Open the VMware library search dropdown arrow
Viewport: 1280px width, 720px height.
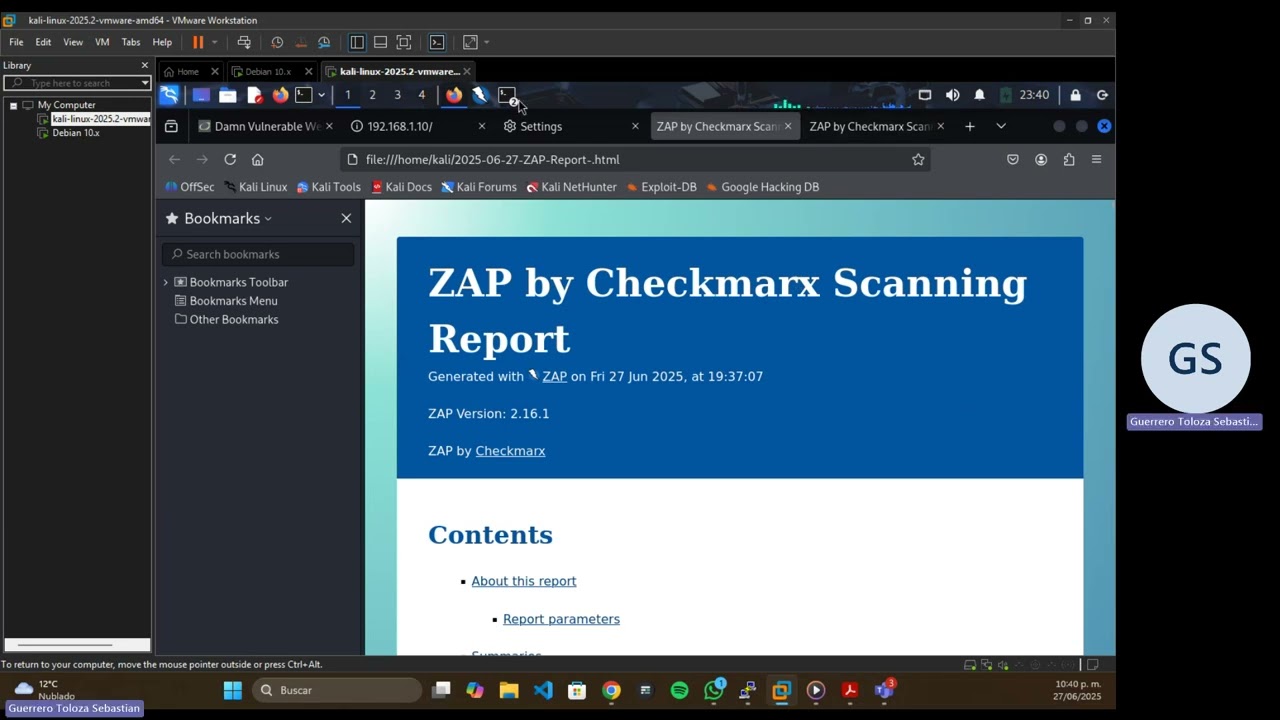tap(145, 83)
